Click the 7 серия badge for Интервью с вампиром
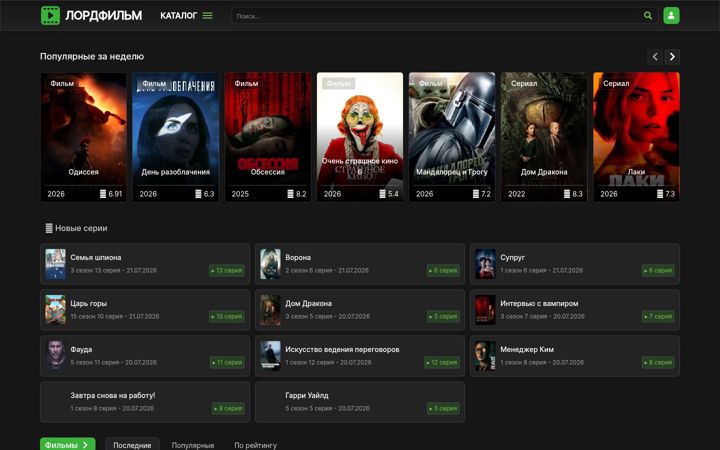 [658, 316]
